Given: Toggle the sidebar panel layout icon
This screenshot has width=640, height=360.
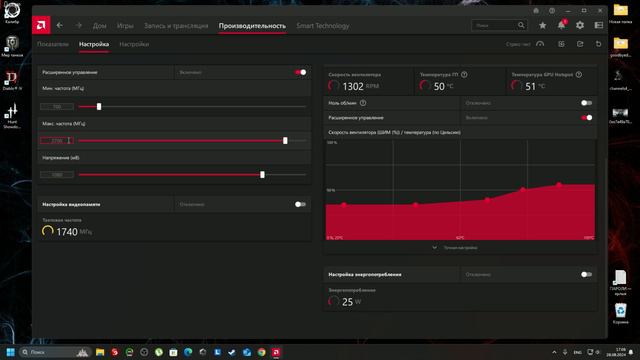Looking at the screenshot, I should tap(599, 25).
